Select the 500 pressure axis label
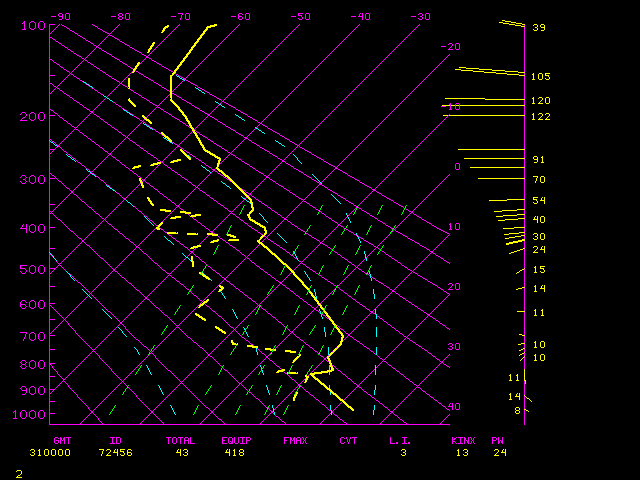The height and width of the screenshot is (480, 640). [33, 270]
